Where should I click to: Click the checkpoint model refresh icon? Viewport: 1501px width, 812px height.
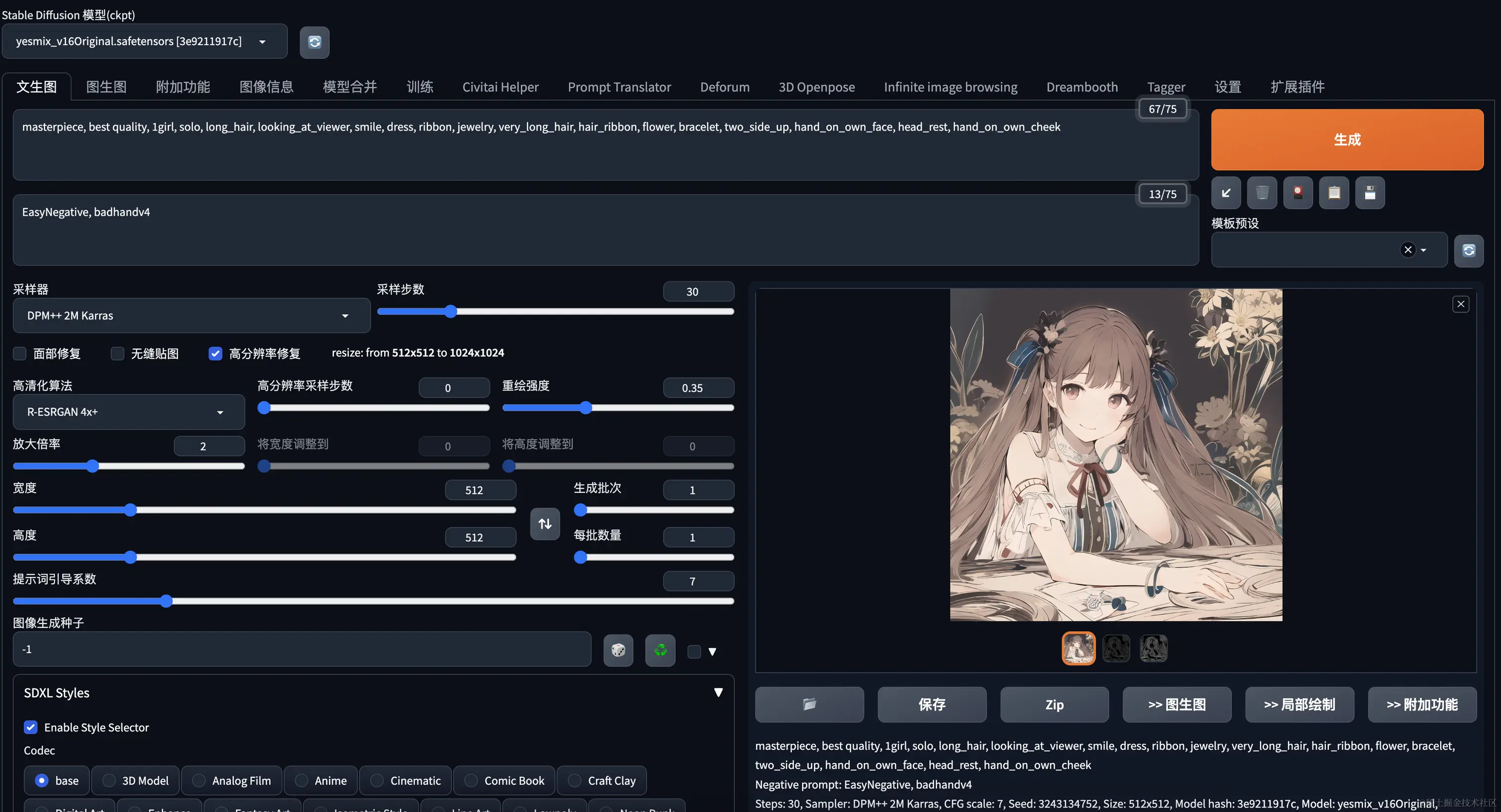314,42
